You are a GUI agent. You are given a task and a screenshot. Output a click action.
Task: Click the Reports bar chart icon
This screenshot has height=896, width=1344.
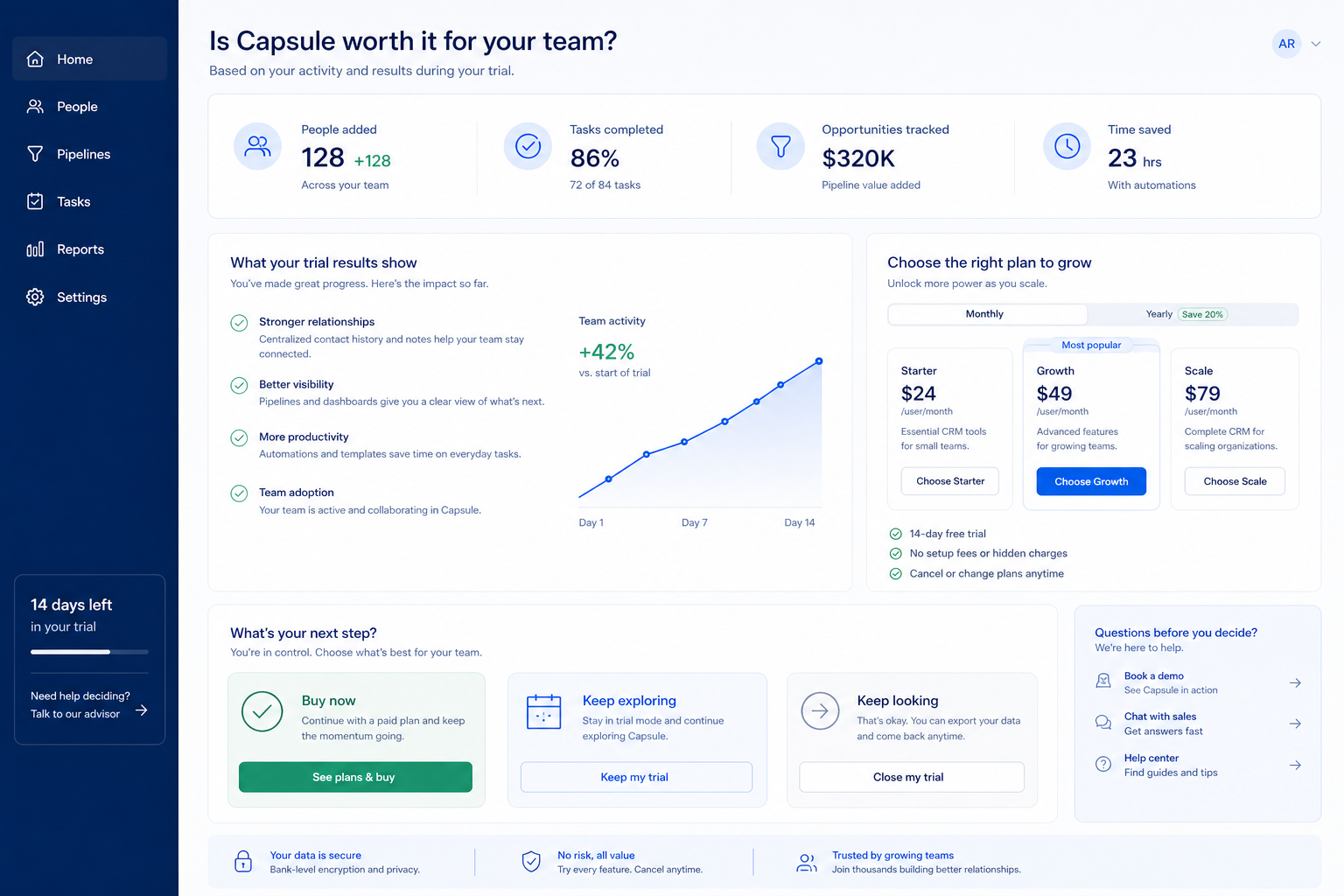tap(35, 249)
